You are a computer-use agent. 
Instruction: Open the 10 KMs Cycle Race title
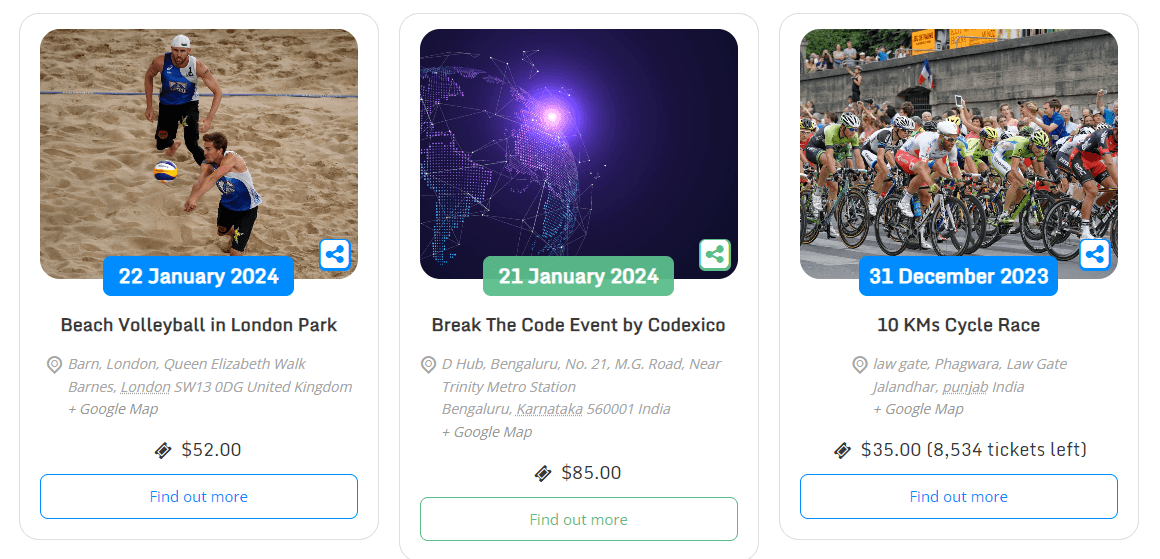tap(958, 325)
